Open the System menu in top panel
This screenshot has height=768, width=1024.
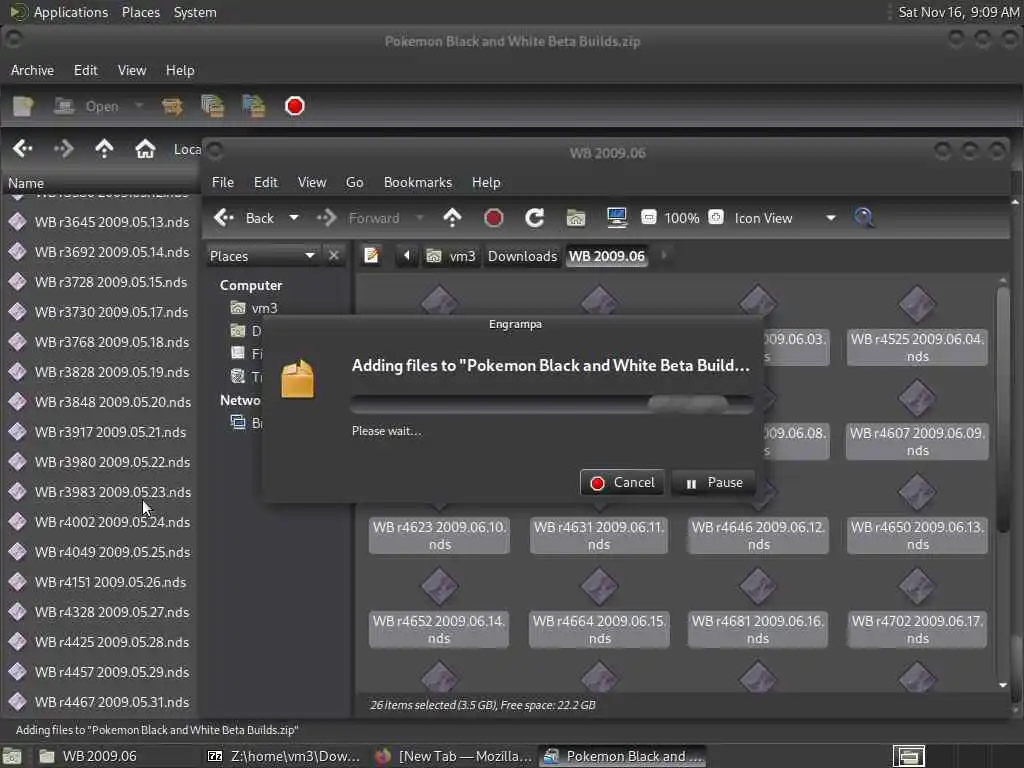tap(195, 12)
